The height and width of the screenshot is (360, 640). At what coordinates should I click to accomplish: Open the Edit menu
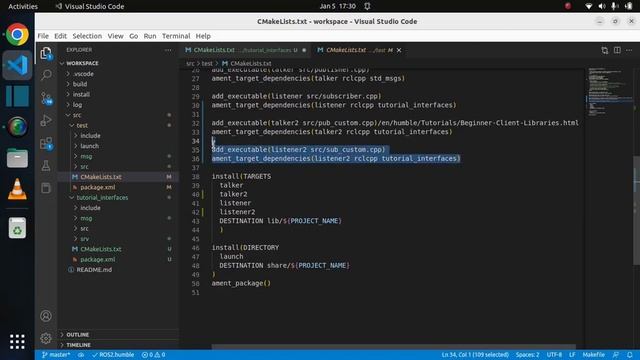[x=60, y=36]
